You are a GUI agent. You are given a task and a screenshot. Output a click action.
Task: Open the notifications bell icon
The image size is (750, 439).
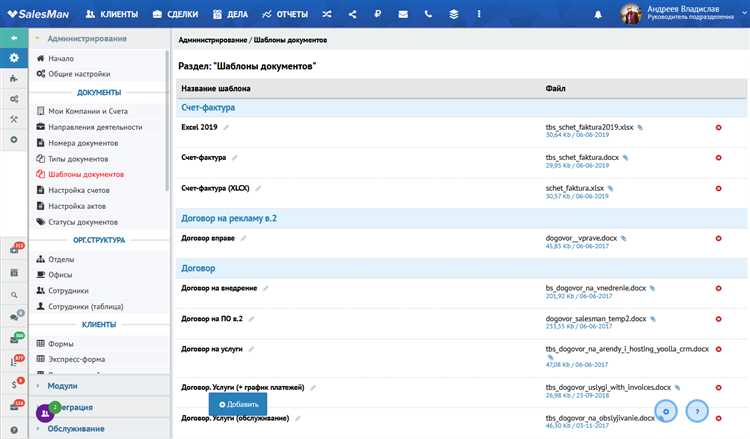click(x=598, y=15)
